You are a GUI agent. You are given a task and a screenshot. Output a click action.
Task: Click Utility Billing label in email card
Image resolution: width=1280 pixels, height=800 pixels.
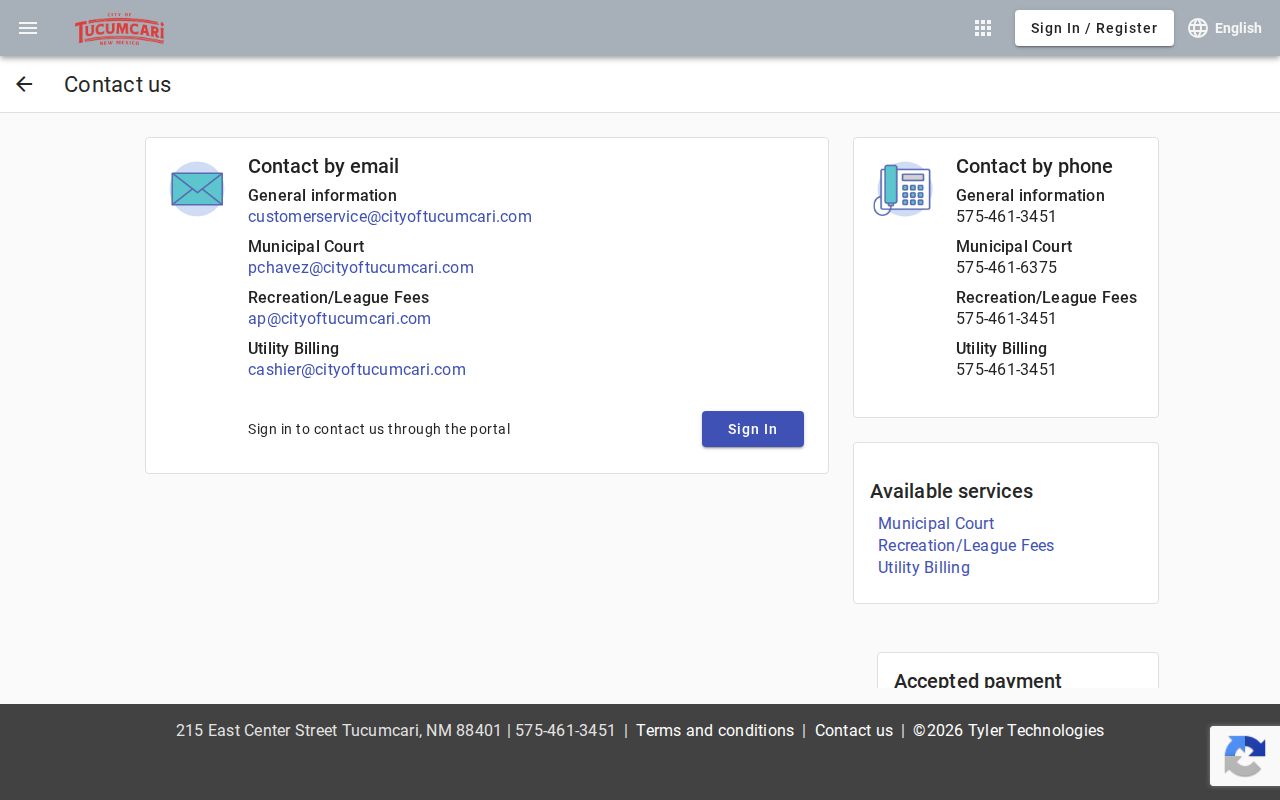click(293, 349)
